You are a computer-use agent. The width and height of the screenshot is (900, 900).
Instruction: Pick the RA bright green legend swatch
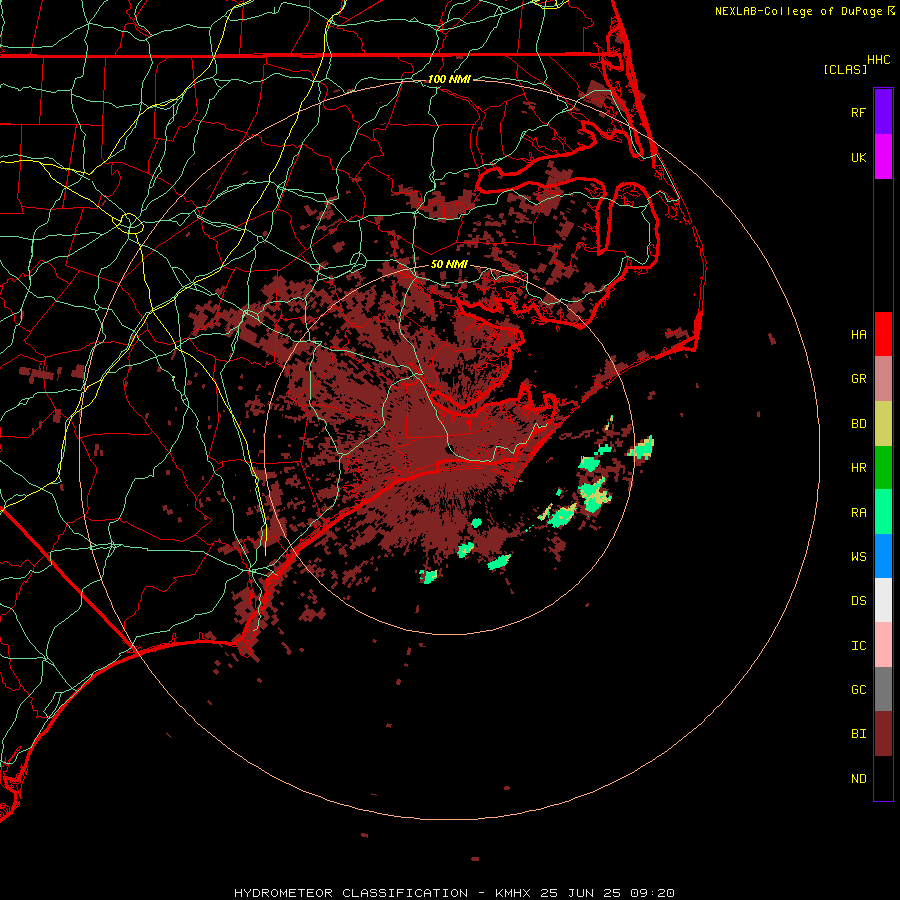[x=883, y=512]
